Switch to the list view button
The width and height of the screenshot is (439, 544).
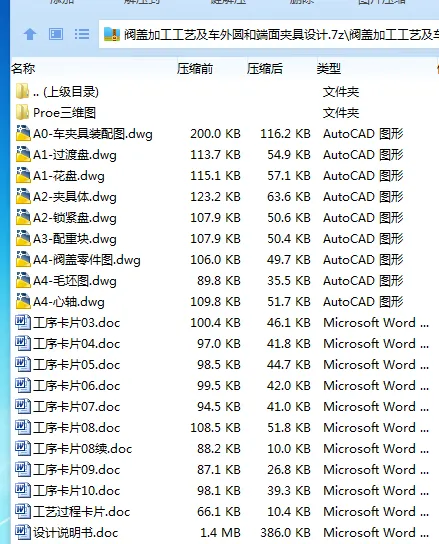[x=82, y=34]
